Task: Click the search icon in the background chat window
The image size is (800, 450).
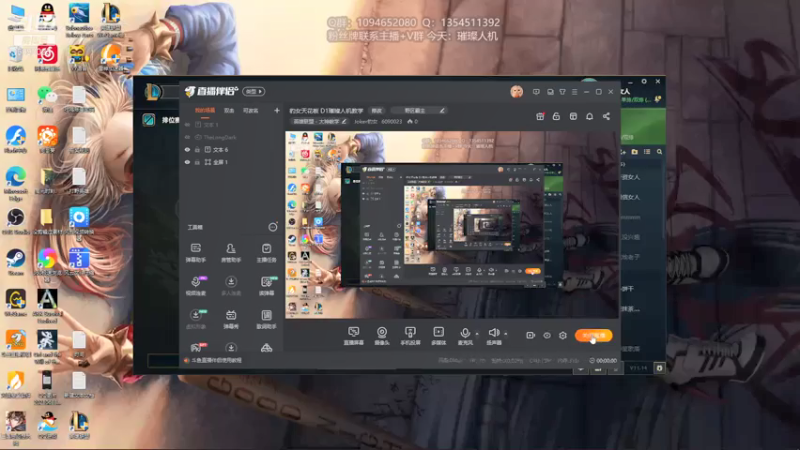Action: coord(659,152)
